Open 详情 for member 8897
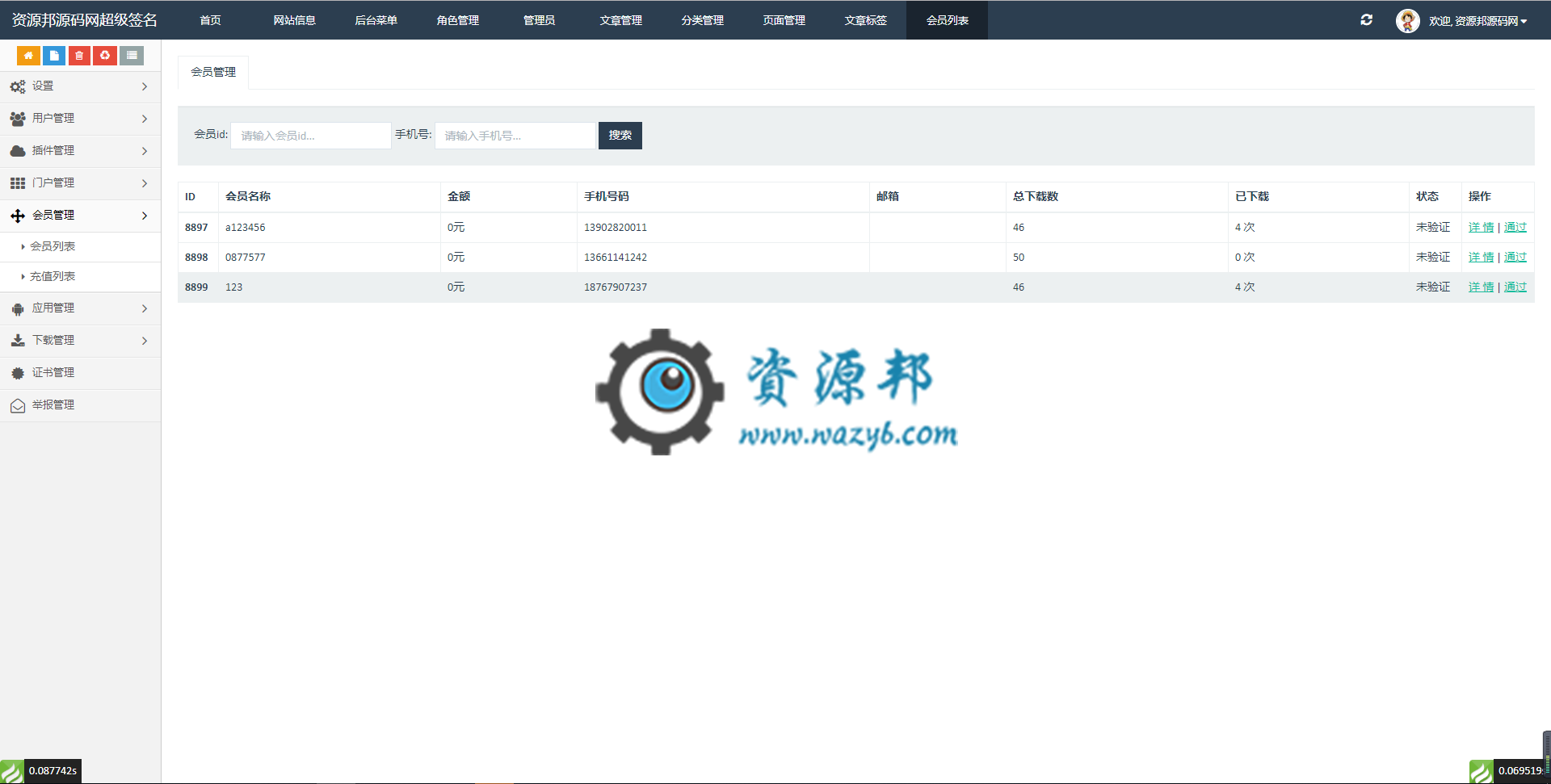This screenshot has height=784, width=1551. [1481, 228]
